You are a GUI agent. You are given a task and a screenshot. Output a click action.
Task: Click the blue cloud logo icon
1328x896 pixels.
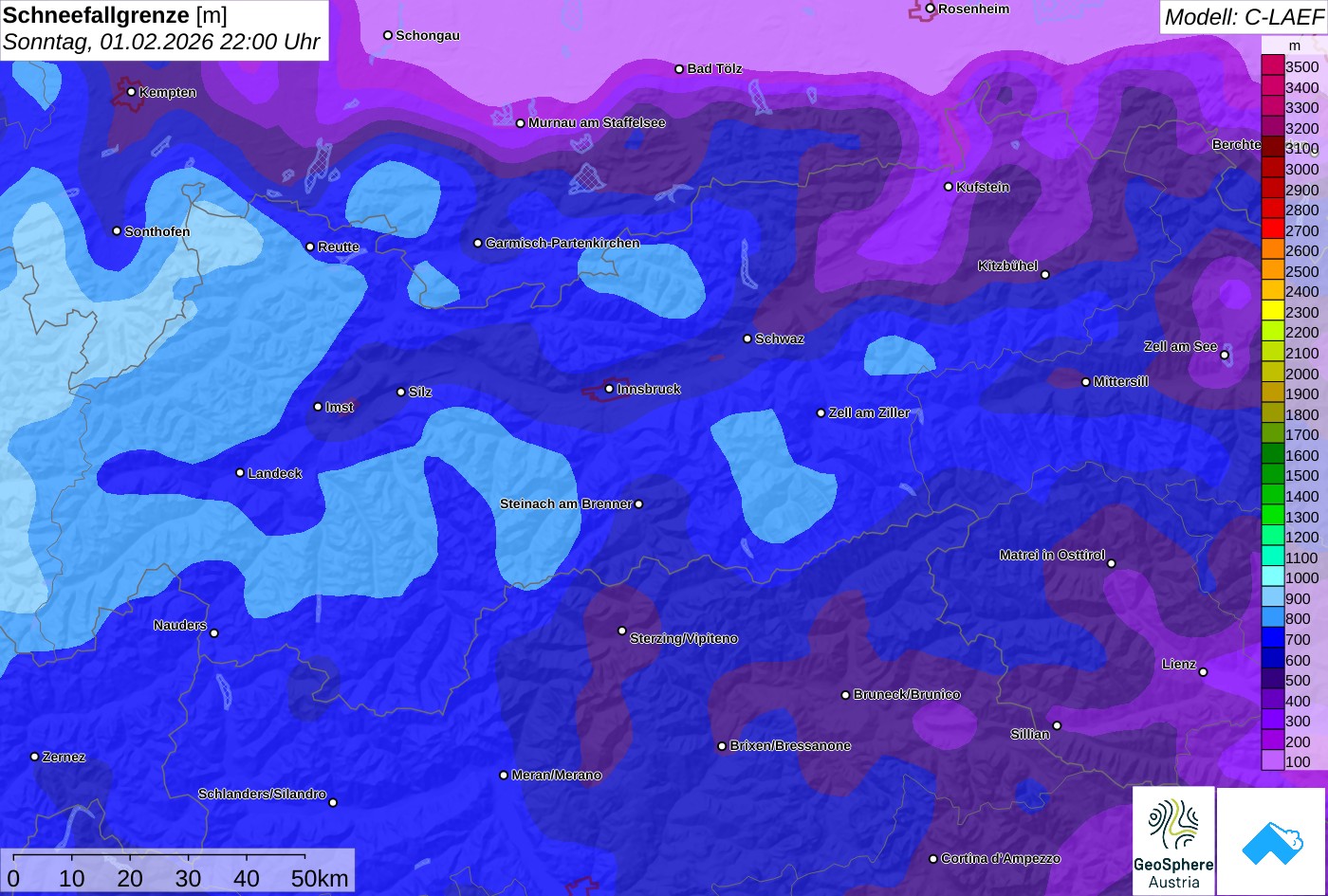click(1271, 841)
